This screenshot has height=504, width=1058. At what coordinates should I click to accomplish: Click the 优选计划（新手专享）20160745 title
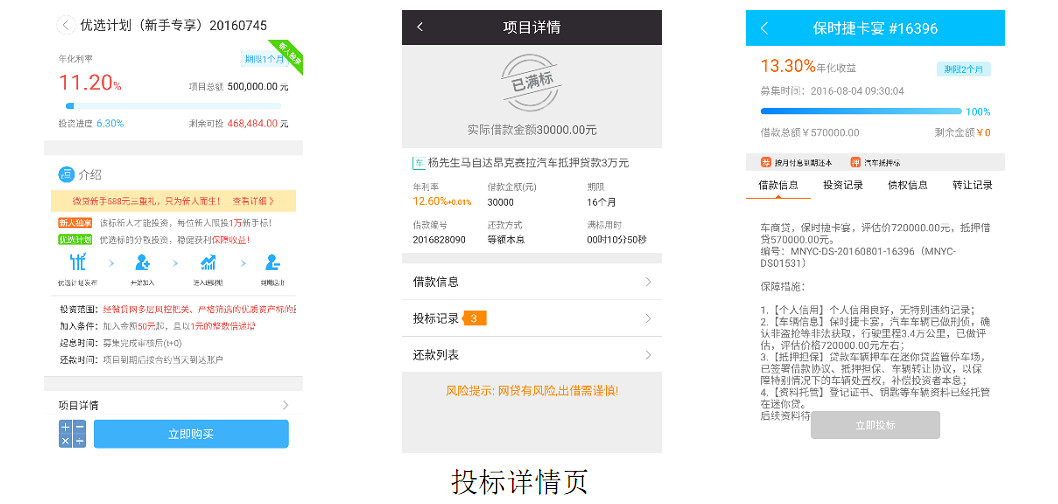173,26
